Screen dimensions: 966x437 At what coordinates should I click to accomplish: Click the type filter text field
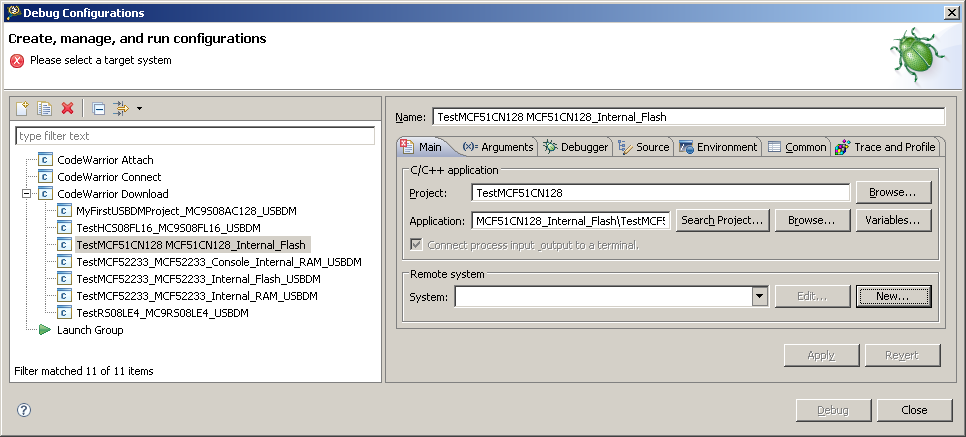click(x=195, y=136)
